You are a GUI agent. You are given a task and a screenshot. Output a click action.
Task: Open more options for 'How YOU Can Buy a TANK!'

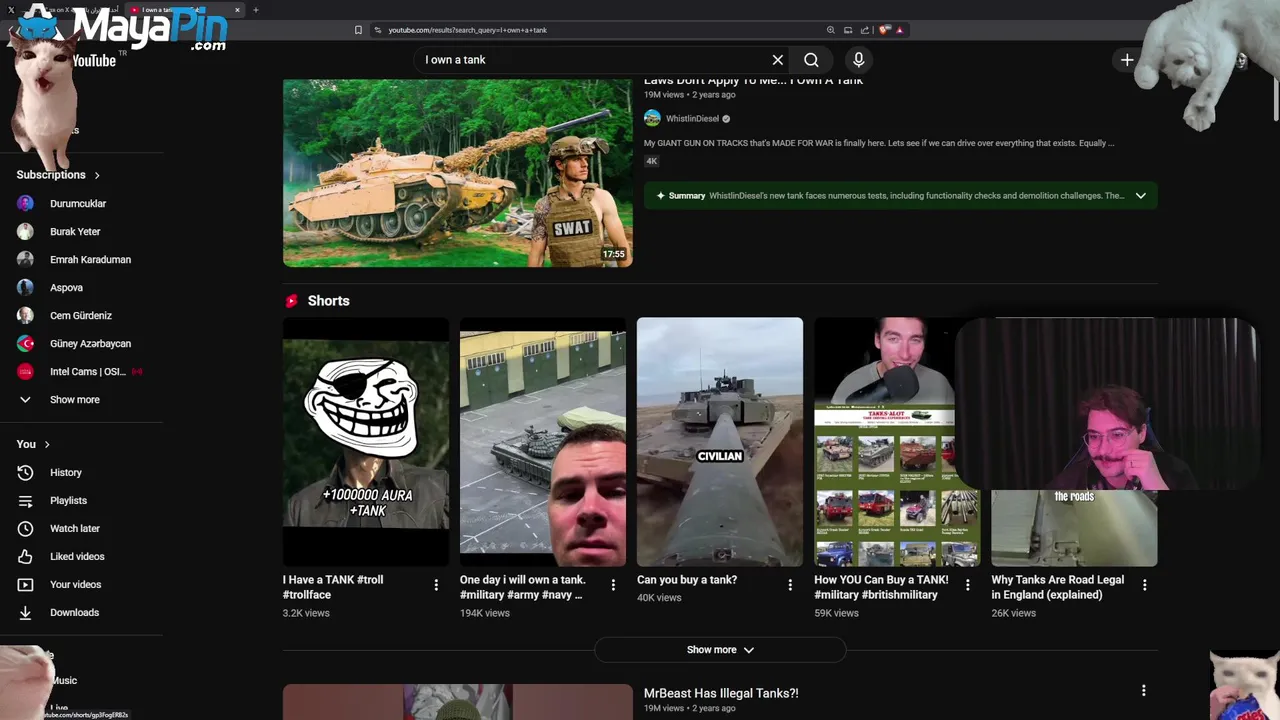[x=967, y=585]
